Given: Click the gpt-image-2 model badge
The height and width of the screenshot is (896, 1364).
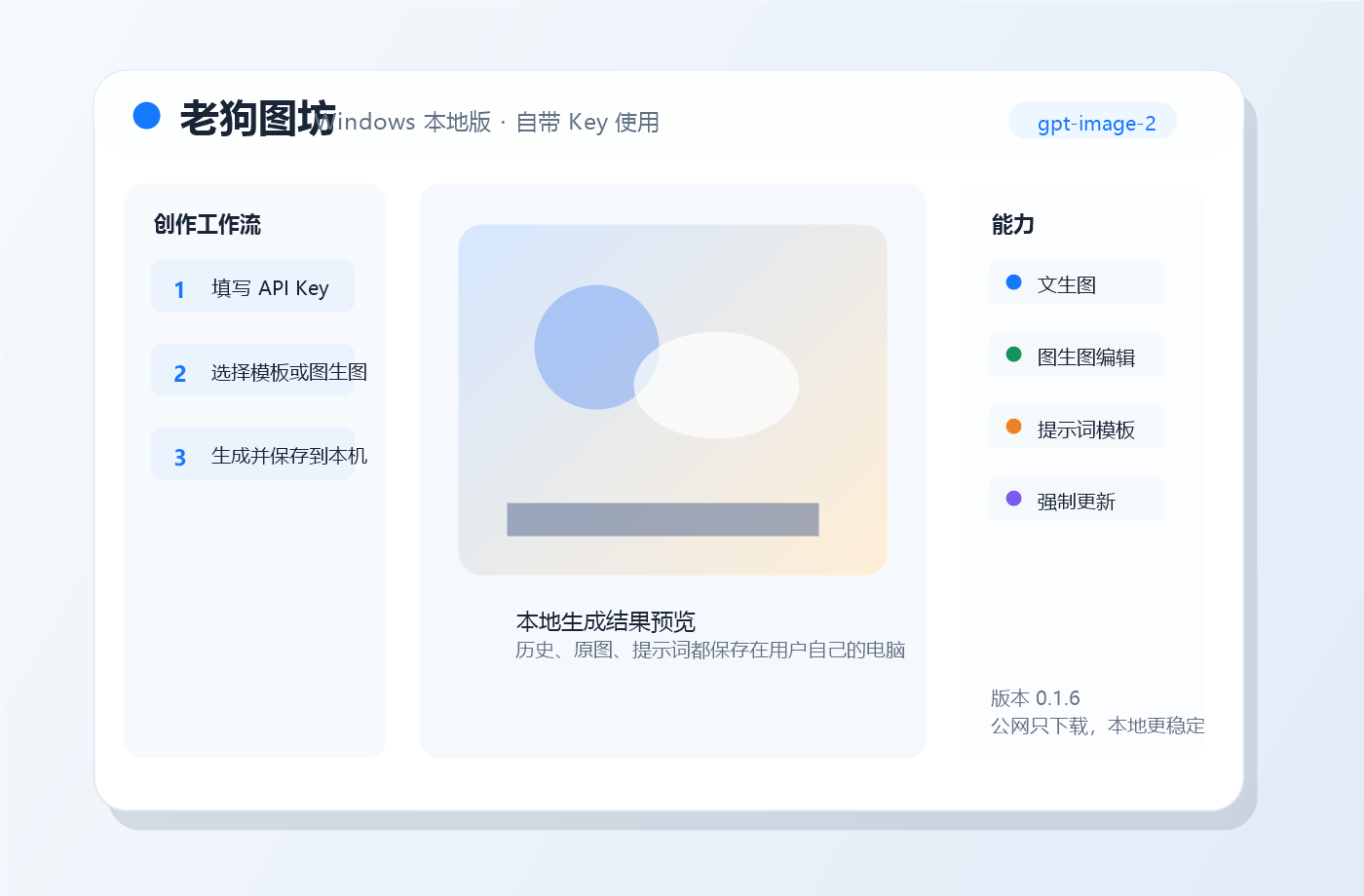Looking at the screenshot, I should point(1092,122).
